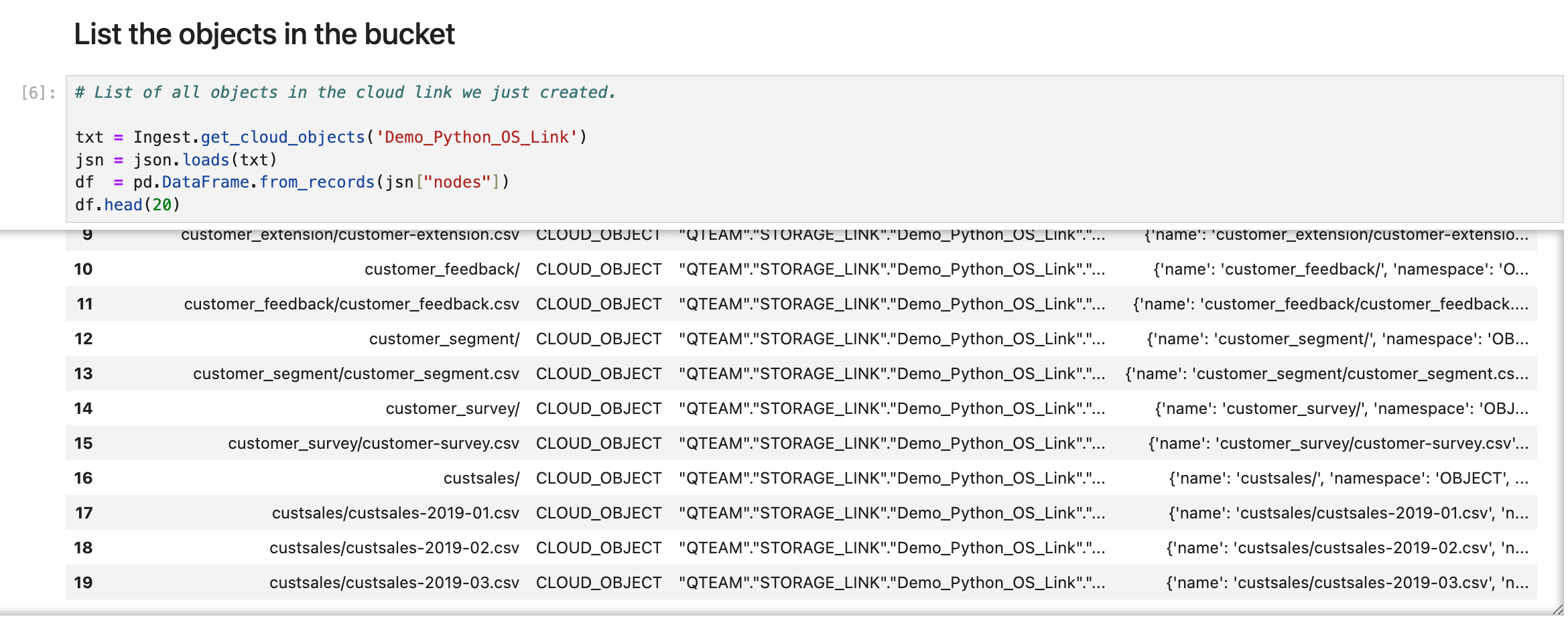Select the customer_survey/ entry in row 14
Viewport: 1568px width, 631px height.
point(452,408)
